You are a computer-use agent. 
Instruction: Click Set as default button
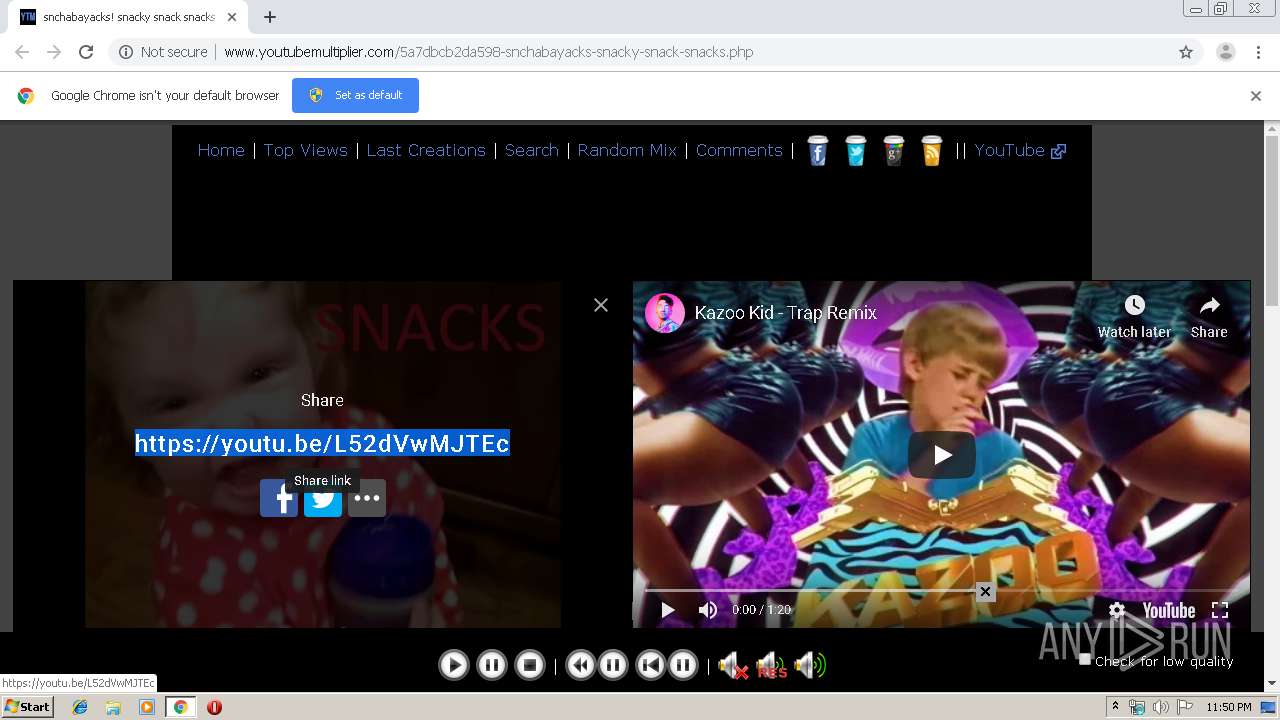(355, 95)
